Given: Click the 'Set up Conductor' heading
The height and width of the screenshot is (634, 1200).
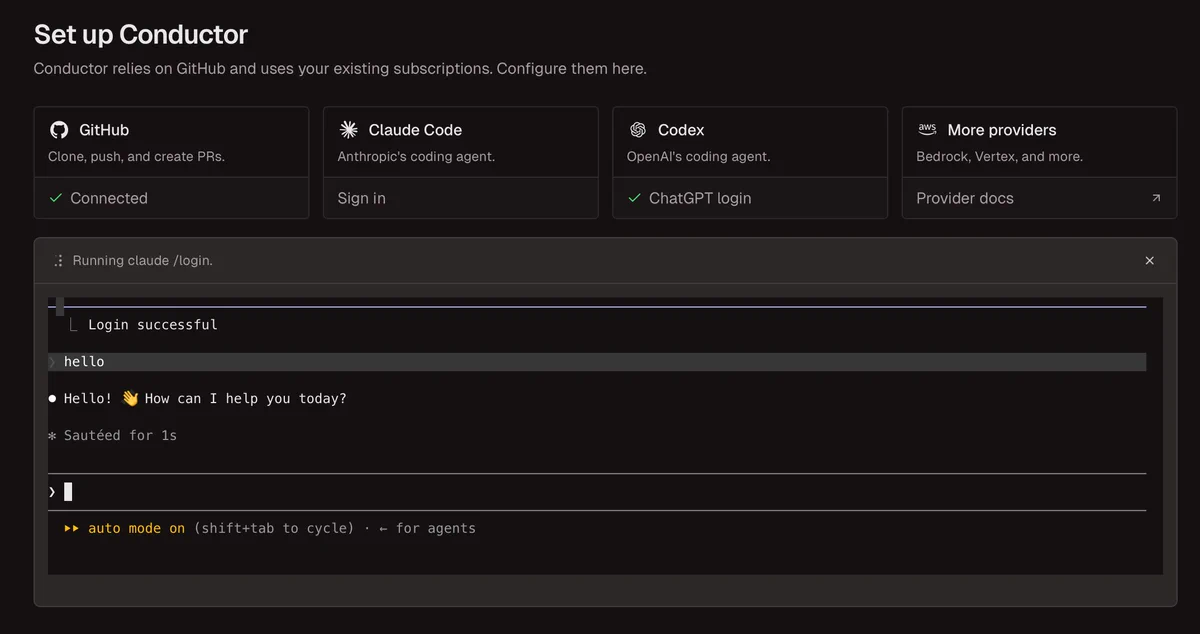Looking at the screenshot, I should 141,34.
